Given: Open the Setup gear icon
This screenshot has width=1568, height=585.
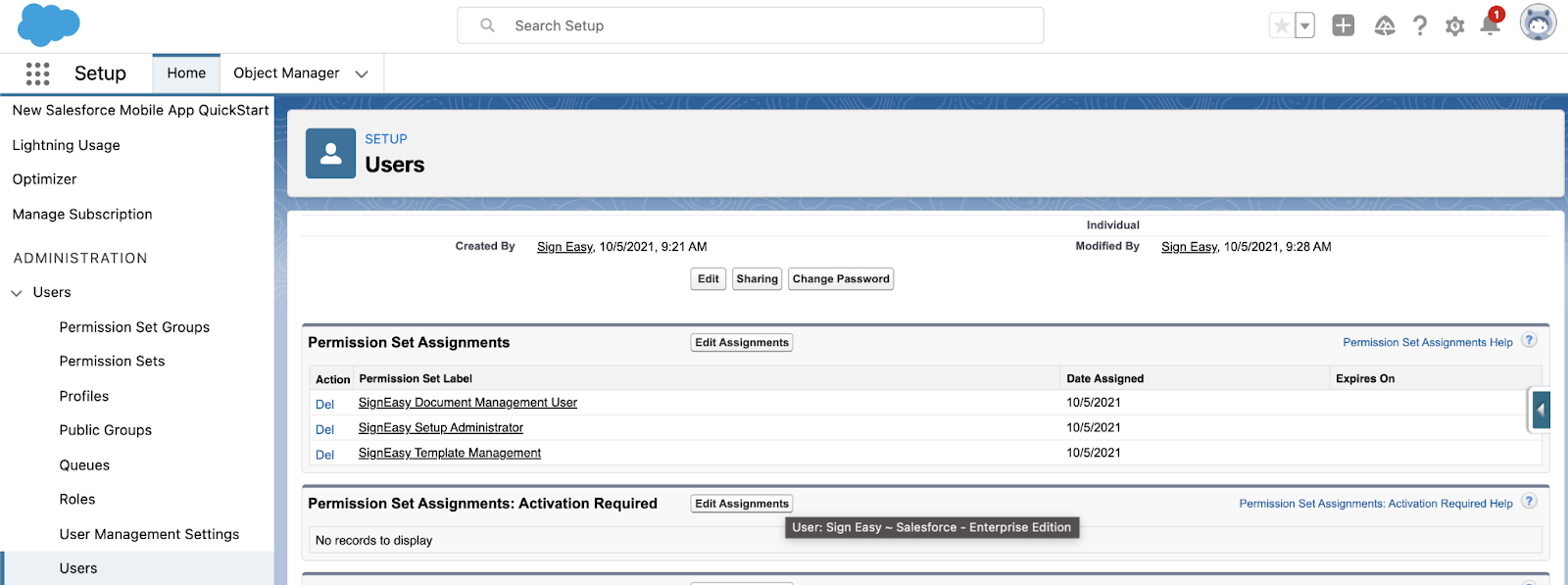Looking at the screenshot, I should coord(1455,26).
